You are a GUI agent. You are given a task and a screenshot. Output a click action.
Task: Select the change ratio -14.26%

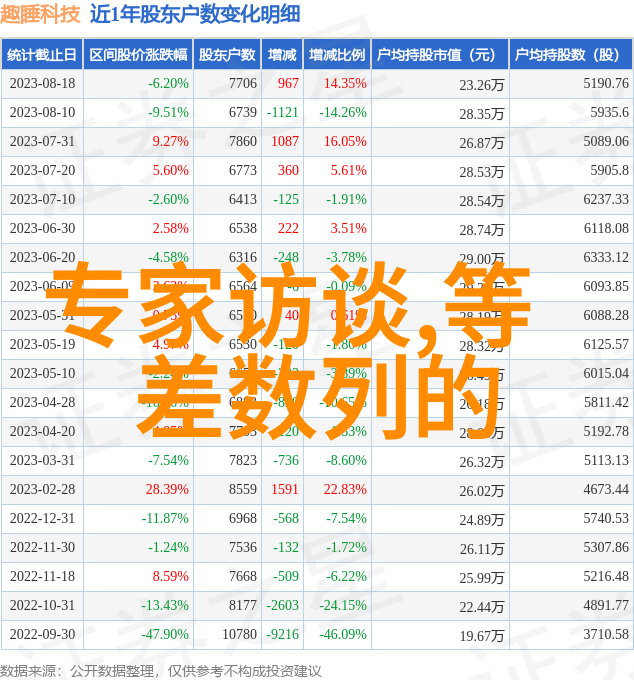[343, 112]
